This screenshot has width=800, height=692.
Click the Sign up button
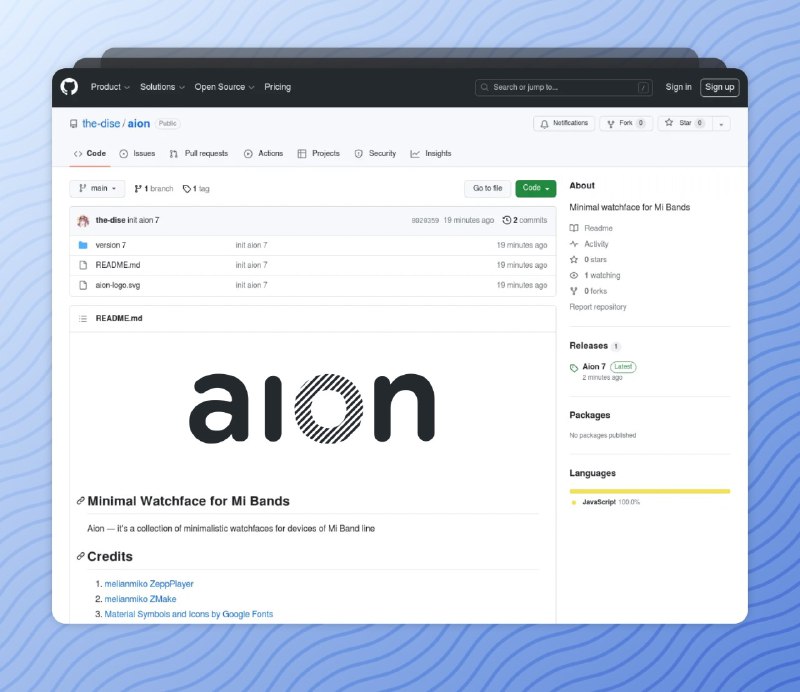pyautogui.click(x=719, y=87)
